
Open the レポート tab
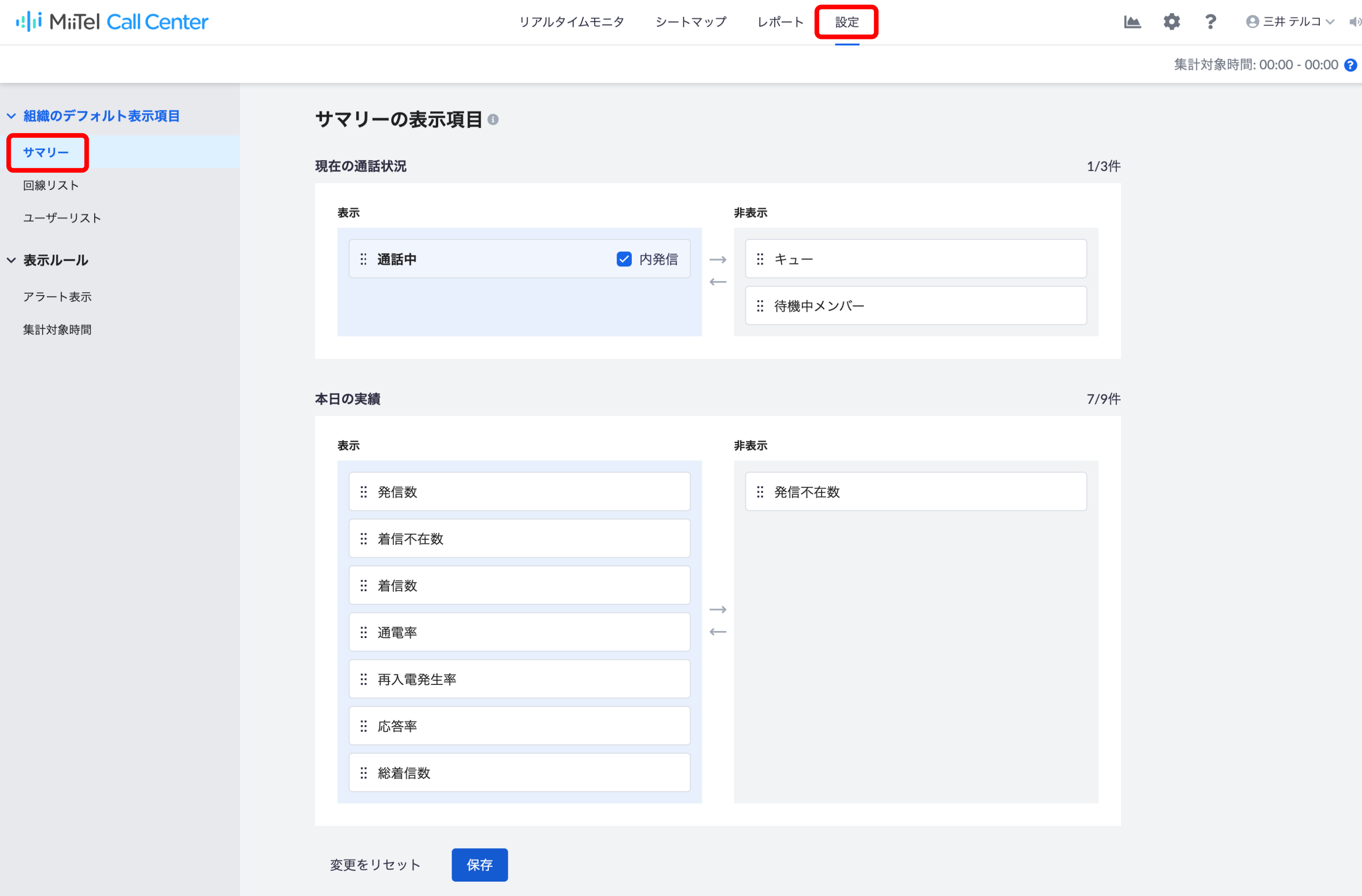tap(781, 22)
